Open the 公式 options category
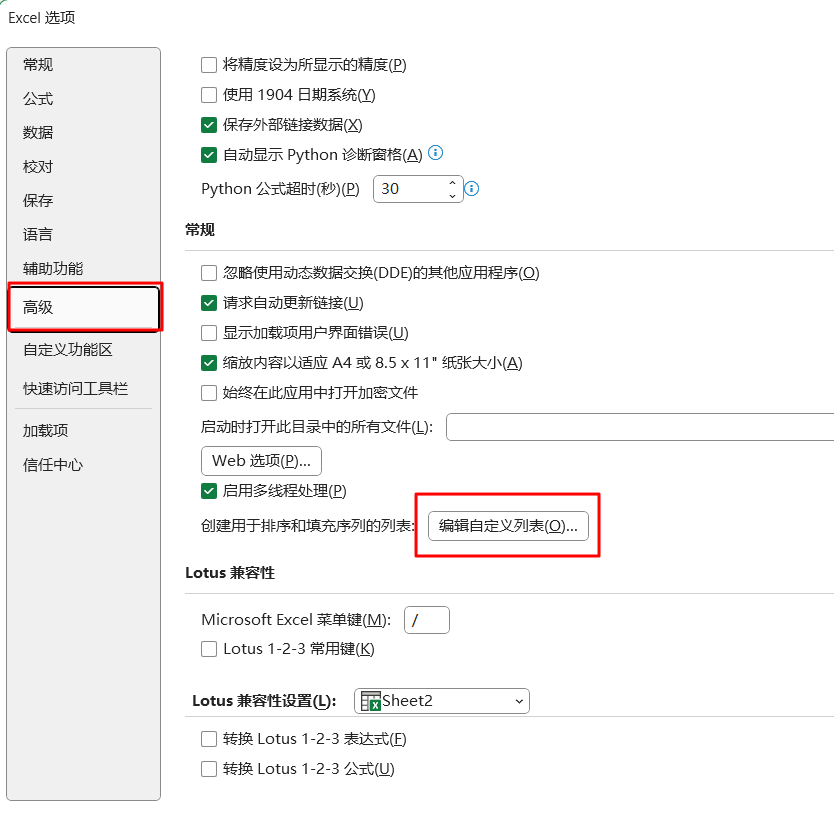 tap(38, 99)
